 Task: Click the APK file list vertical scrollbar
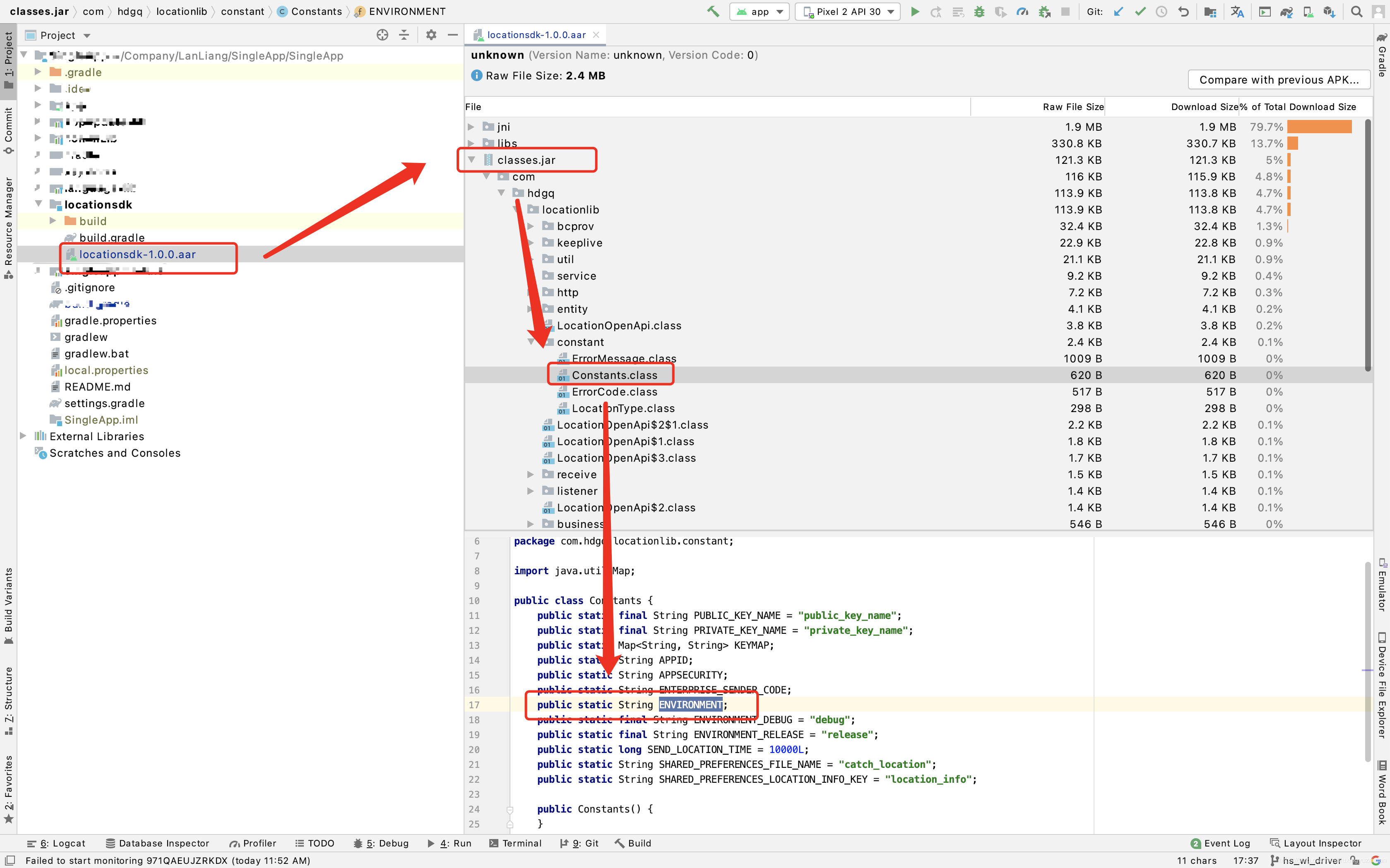[1368, 245]
